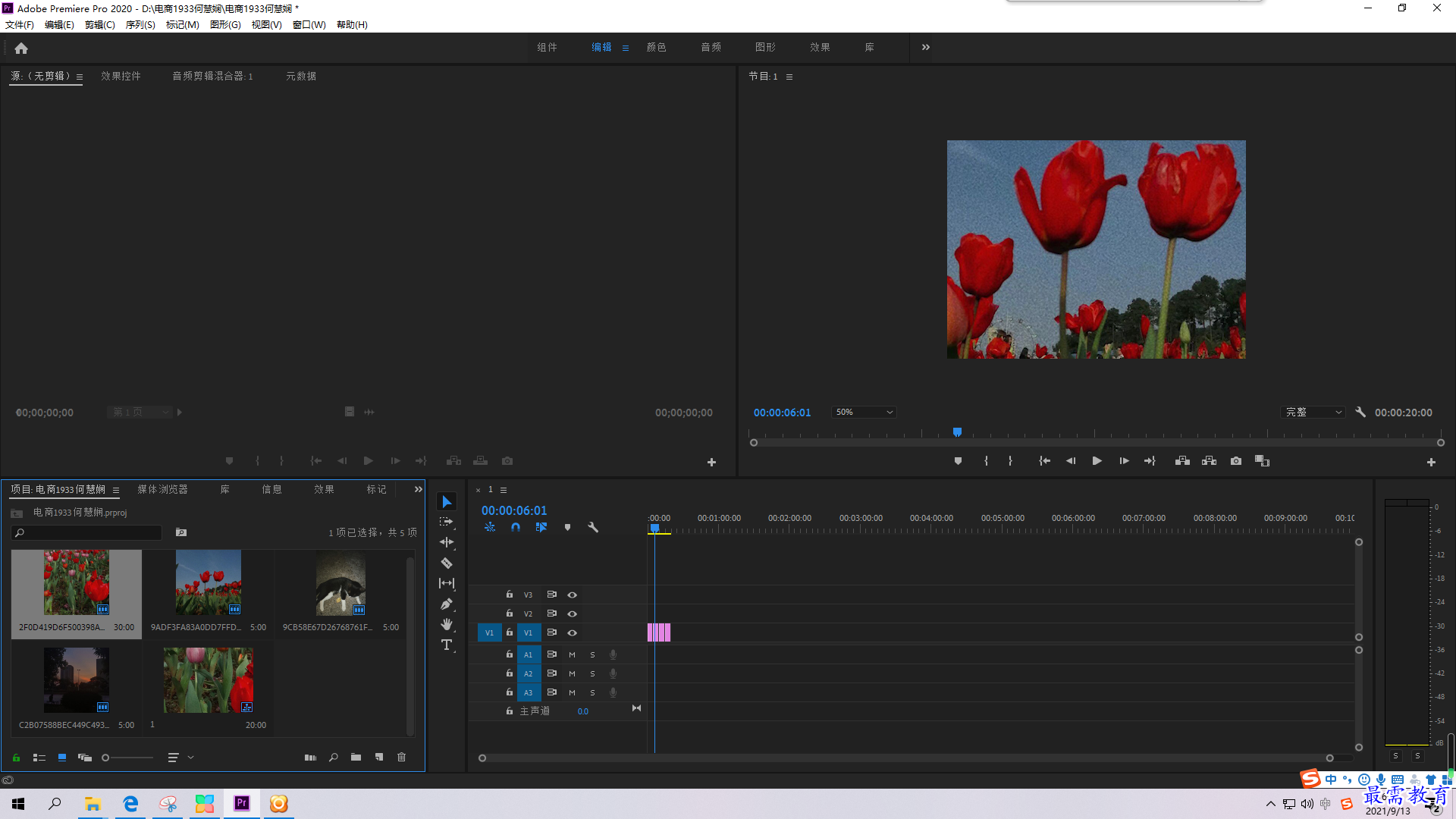Mark In point in program monitor
This screenshot has width=1456, height=819.
986,461
